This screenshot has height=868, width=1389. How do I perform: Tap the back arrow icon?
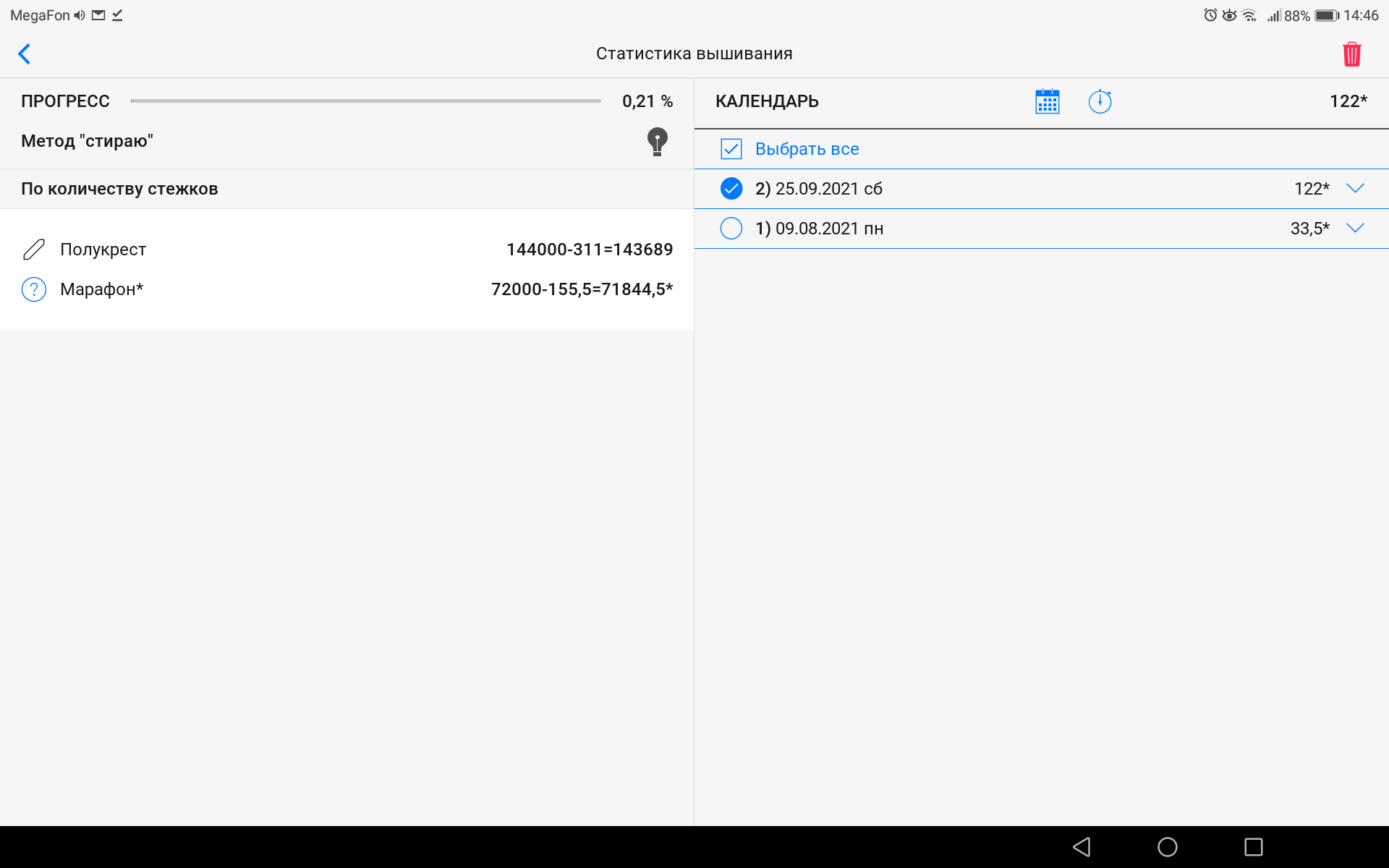pos(25,54)
